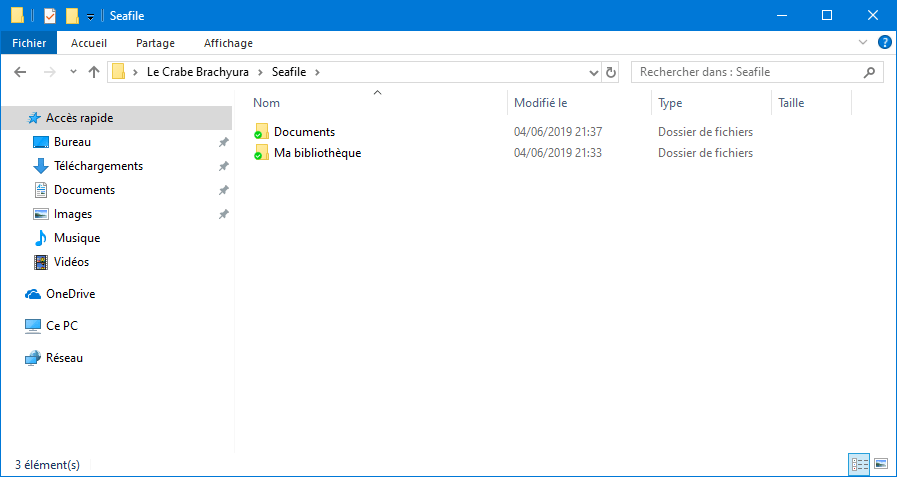The image size is (897, 477).
Task: Click the Ma bibliothèque folder name
Action: point(317,153)
